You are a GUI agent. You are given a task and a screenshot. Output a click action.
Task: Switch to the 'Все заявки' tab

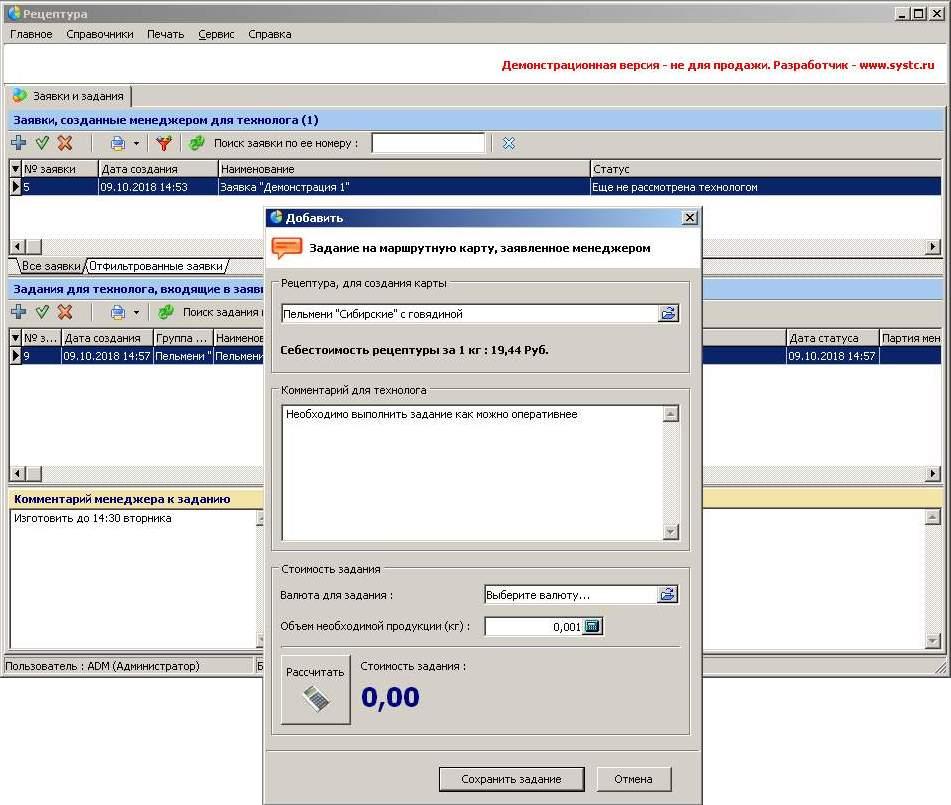point(50,266)
